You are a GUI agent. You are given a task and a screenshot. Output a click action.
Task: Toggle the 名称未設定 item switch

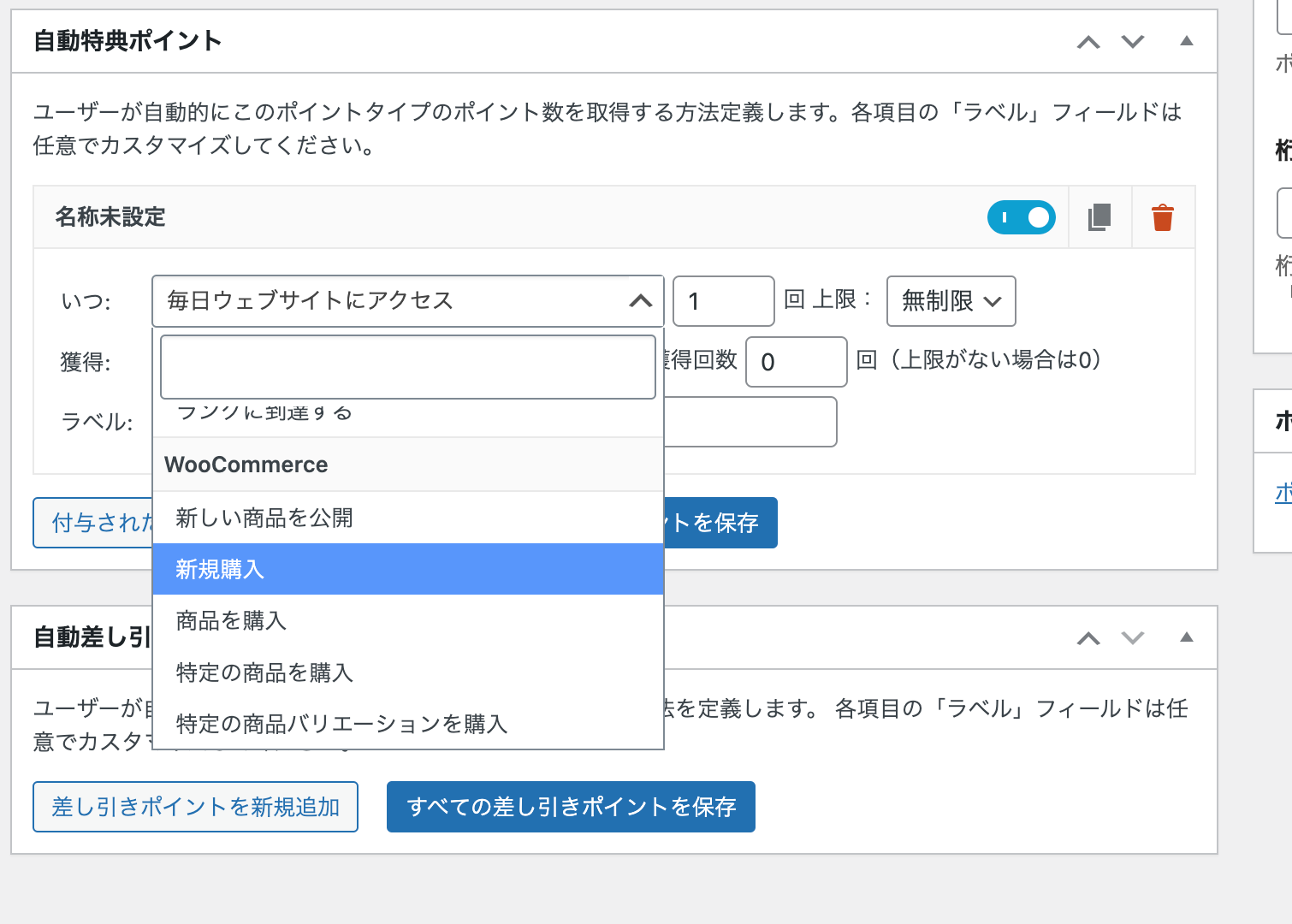(x=1021, y=217)
